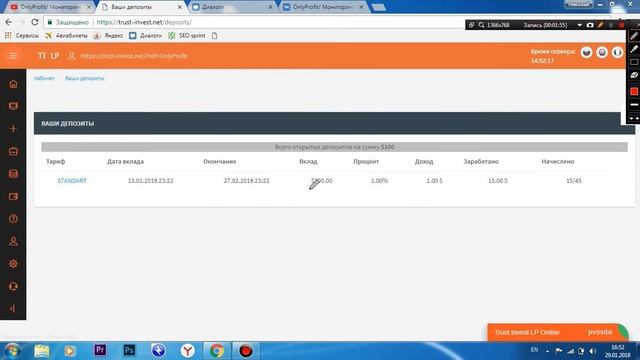Viewport: 640px width, 360px height.
Task: Click the volume icon in the system tray
Action: pos(593,351)
